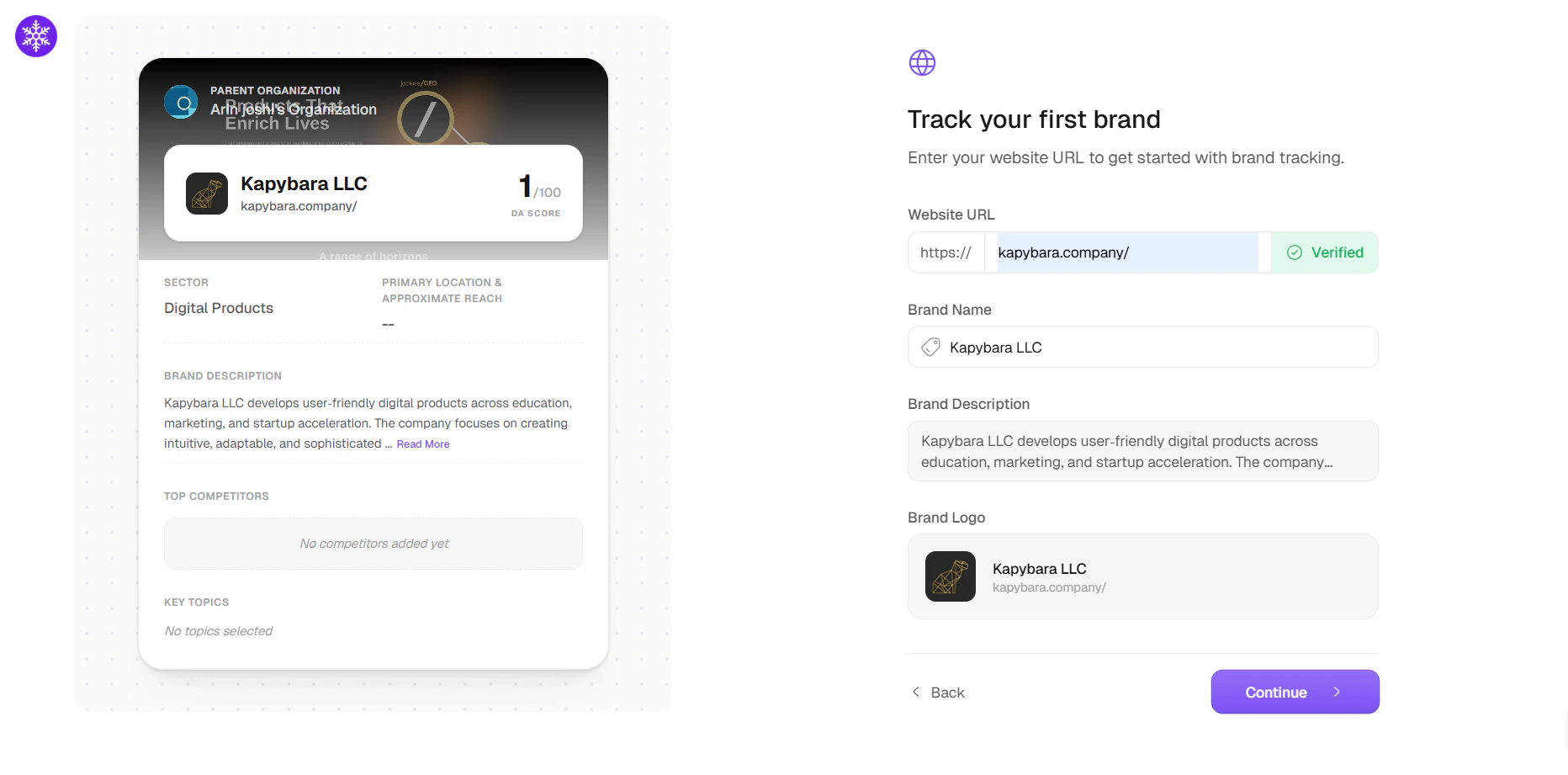Click the Kapybara logo thumbnail on brand card
This screenshot has width=1568, height=775.
206,194
